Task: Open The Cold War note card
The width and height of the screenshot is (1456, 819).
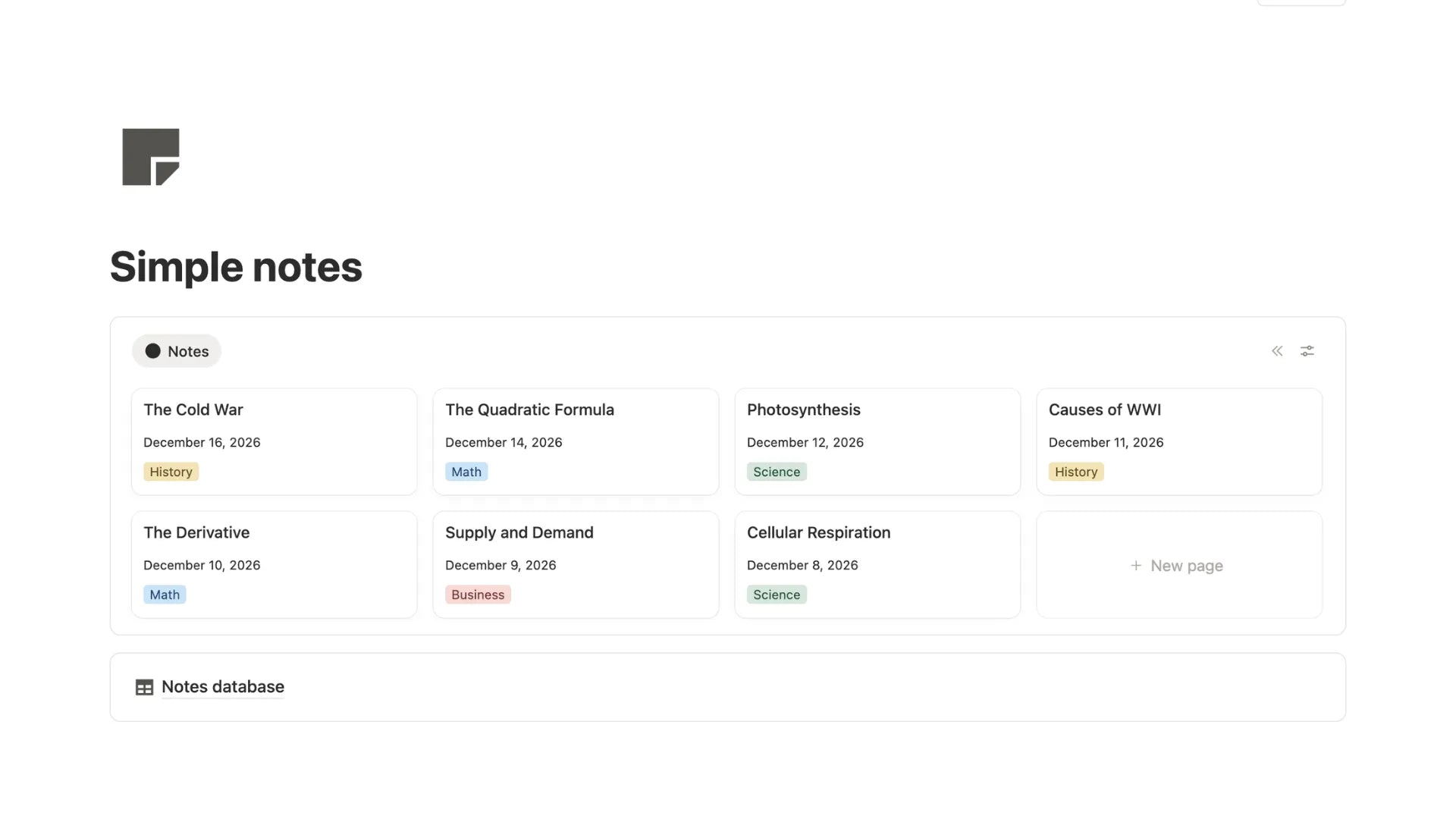Action: (x=274, y=442)
